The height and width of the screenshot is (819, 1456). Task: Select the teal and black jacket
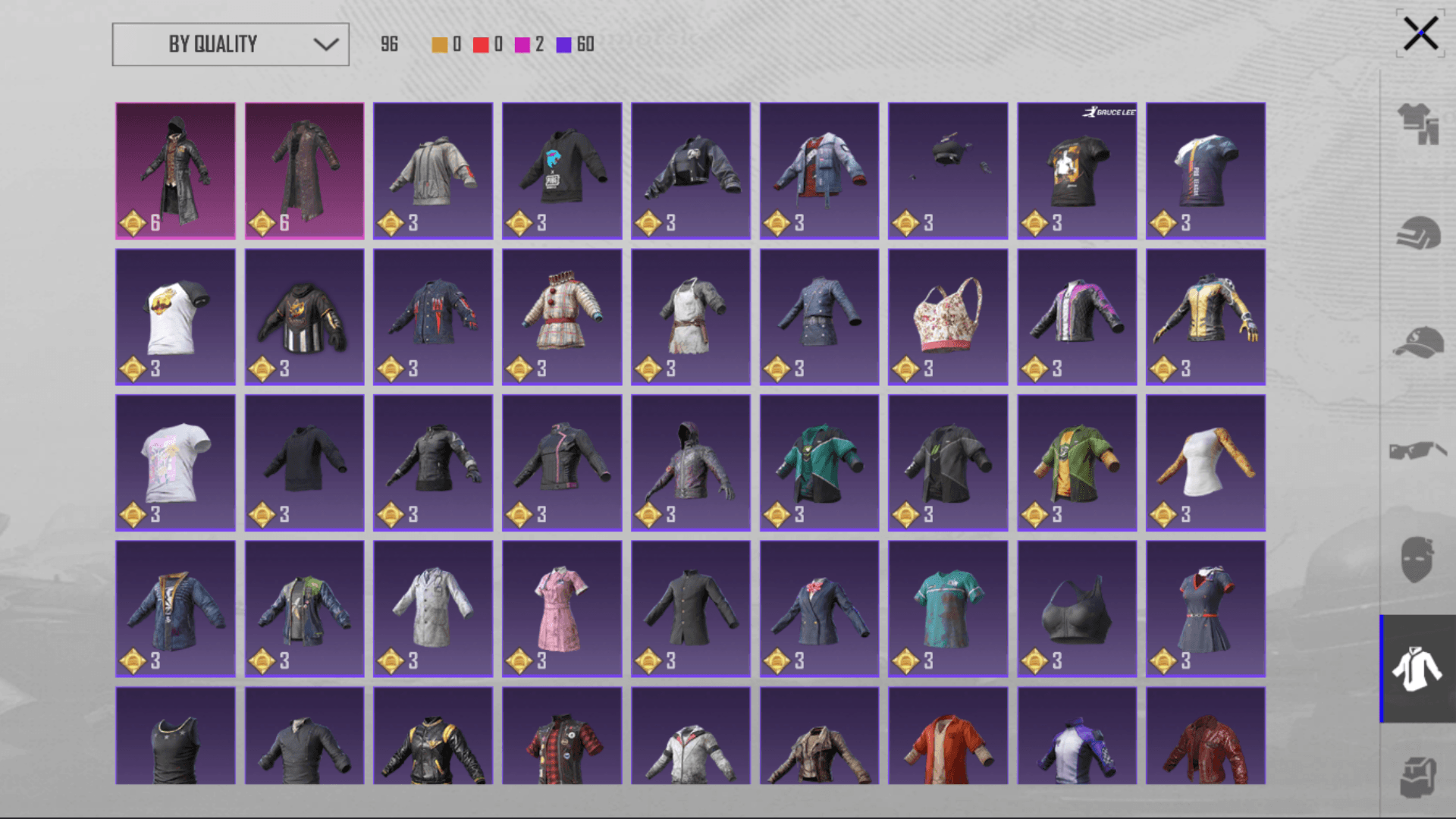pyautogui.click(x=819, y=463)
